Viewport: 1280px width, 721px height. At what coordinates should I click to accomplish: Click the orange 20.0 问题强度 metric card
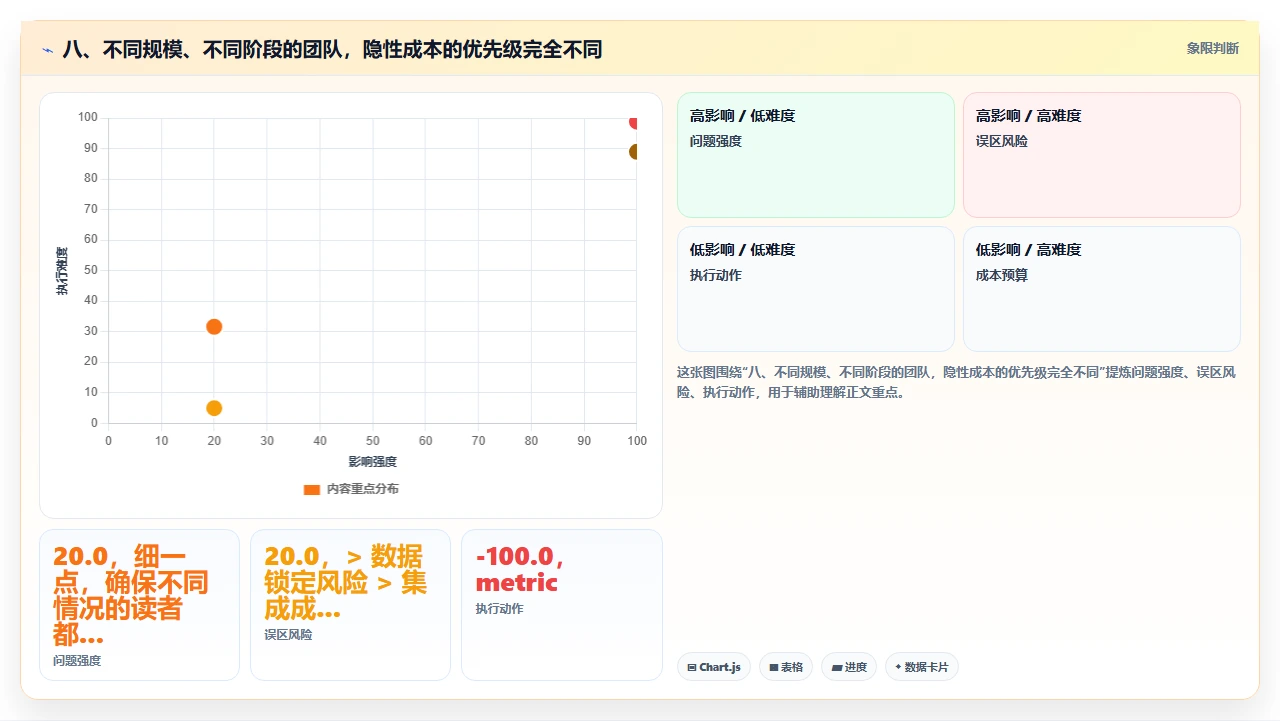[139, 605]
